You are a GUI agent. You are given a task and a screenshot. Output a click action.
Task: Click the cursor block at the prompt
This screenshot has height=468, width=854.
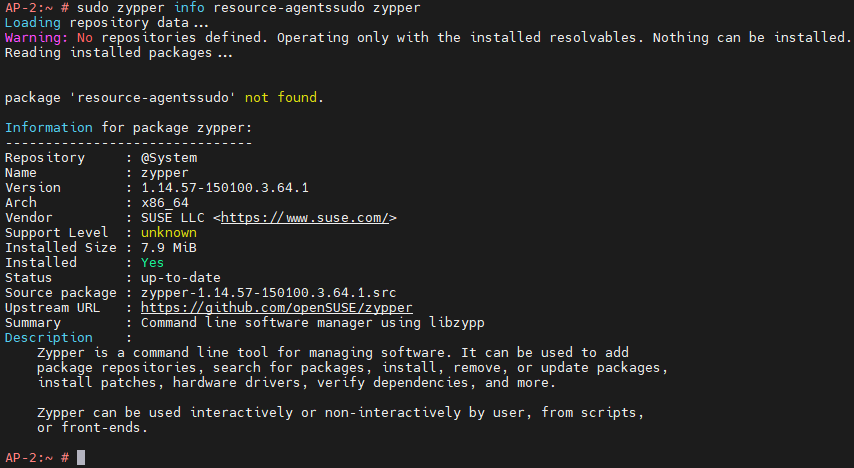pos(81,458)
